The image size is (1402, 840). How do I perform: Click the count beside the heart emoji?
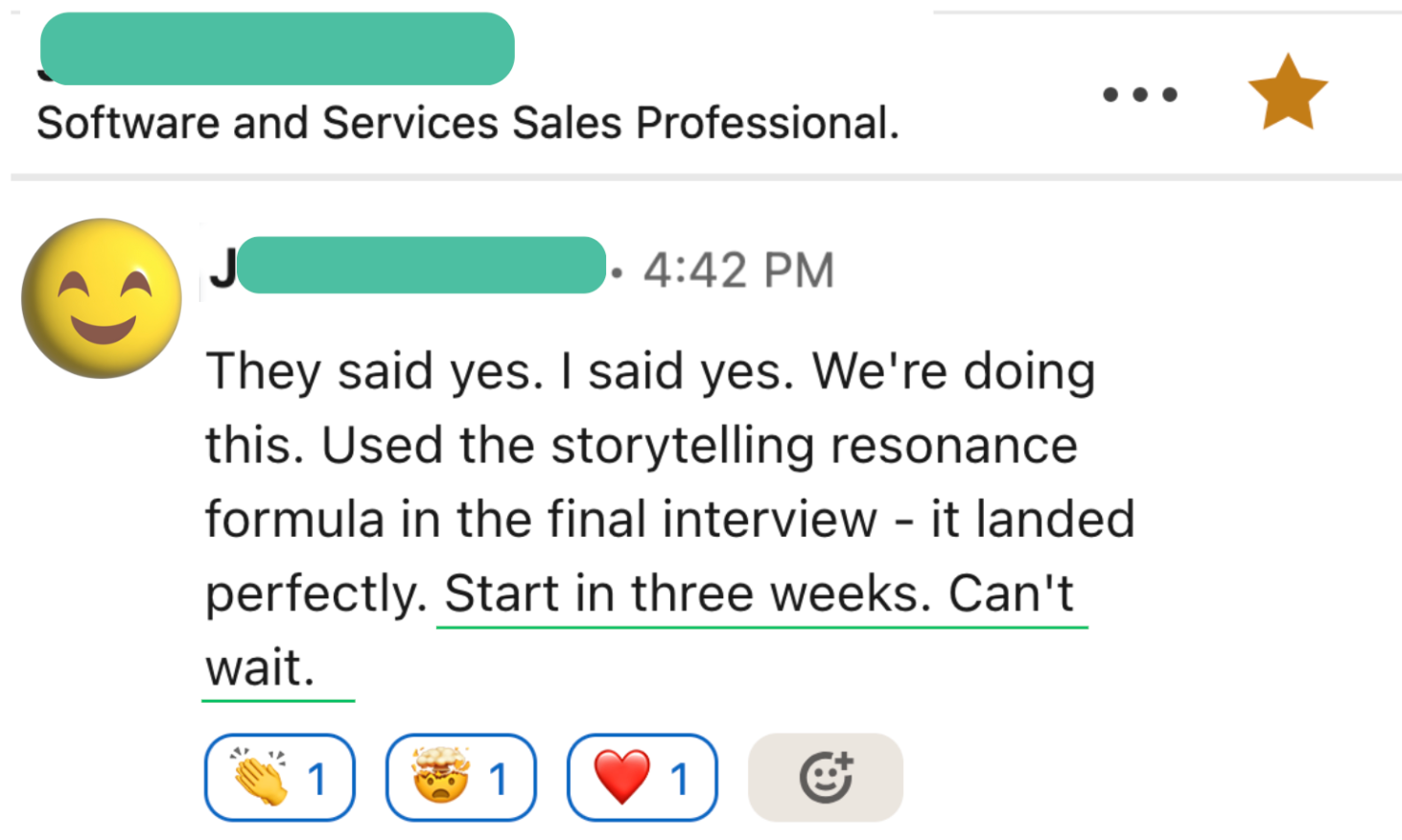[680, 780]
